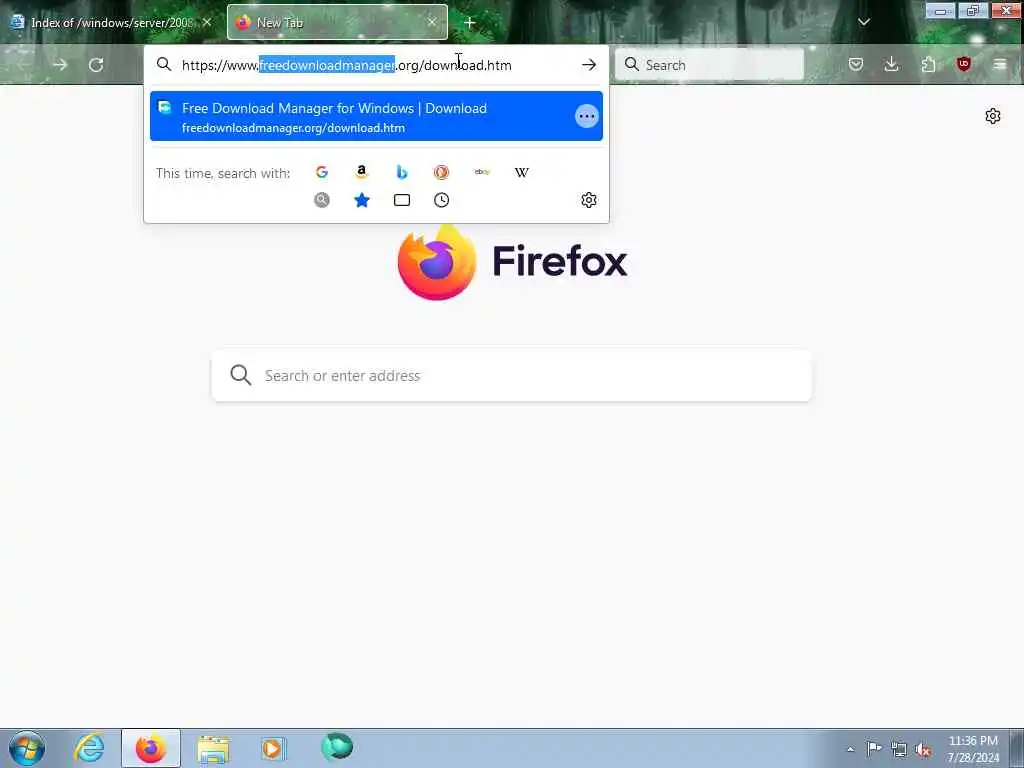Open the clock showing 11:36 PM

(x=973, y=749)
